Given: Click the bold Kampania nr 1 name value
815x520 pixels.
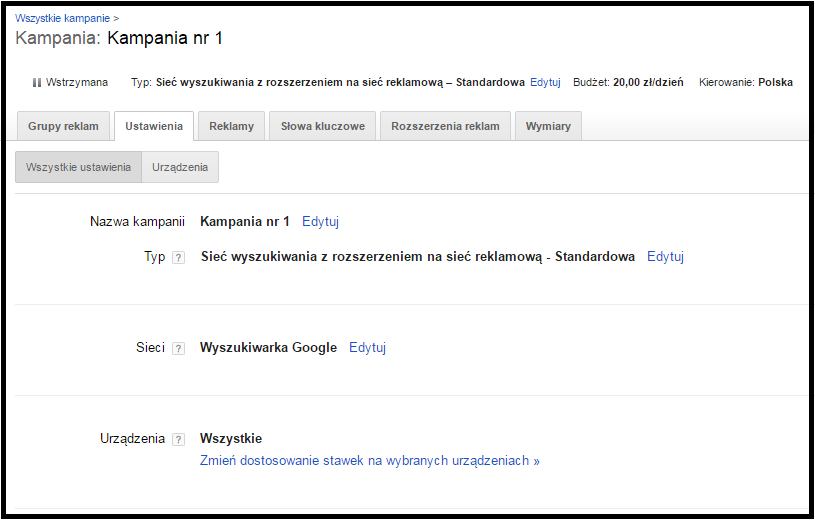Looking at the screenshot, I should [245, 222].
